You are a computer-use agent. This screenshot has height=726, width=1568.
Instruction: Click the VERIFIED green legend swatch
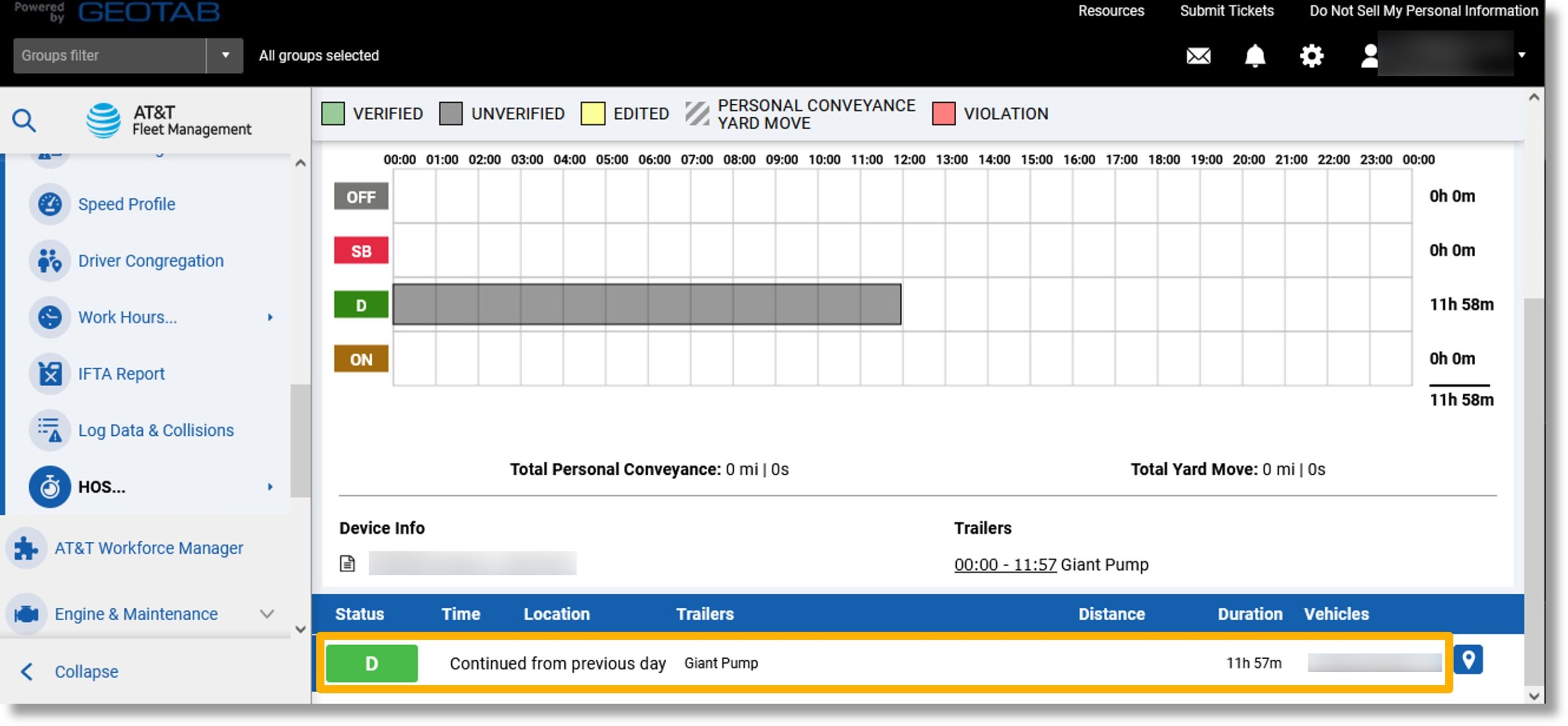click(333, 114)
